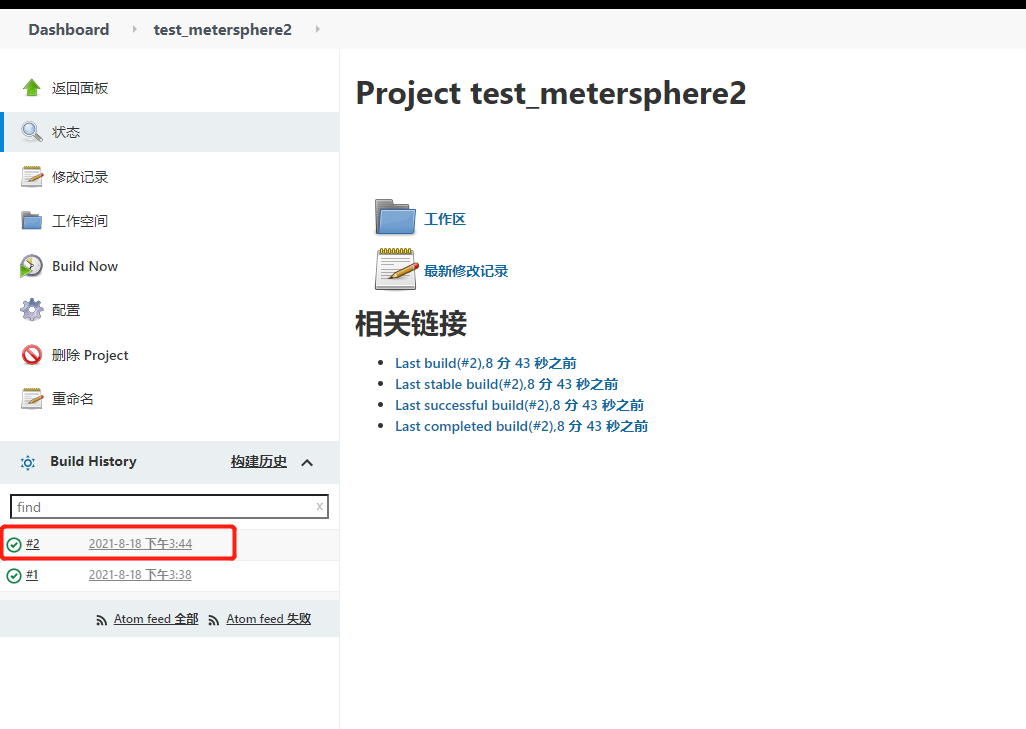Click the green success checkmark next to build #1
Viewport: 1026px width, 729px height.
click(x=14, y=575)
